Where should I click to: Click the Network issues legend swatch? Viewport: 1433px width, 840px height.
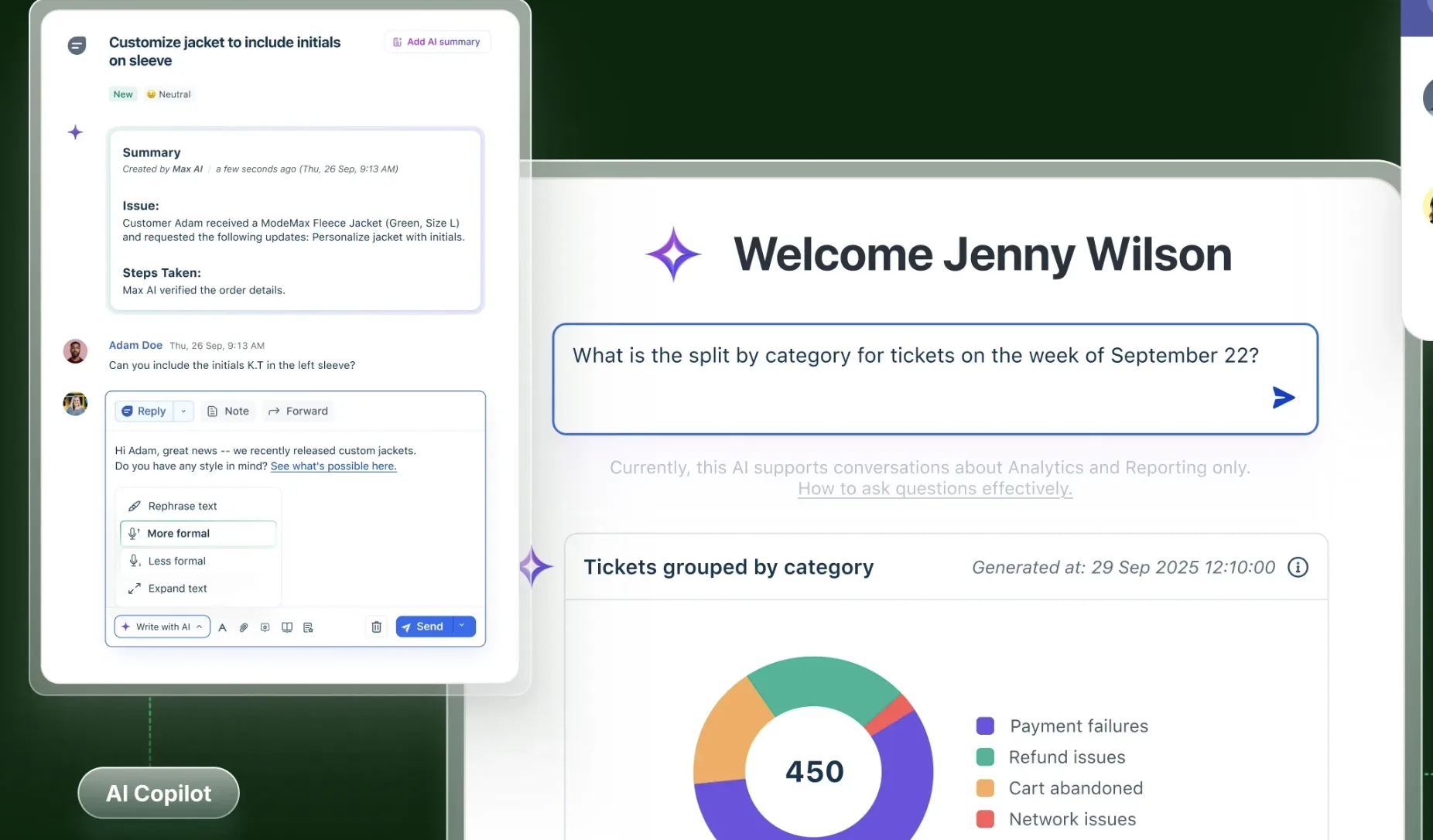click(985, 818)
